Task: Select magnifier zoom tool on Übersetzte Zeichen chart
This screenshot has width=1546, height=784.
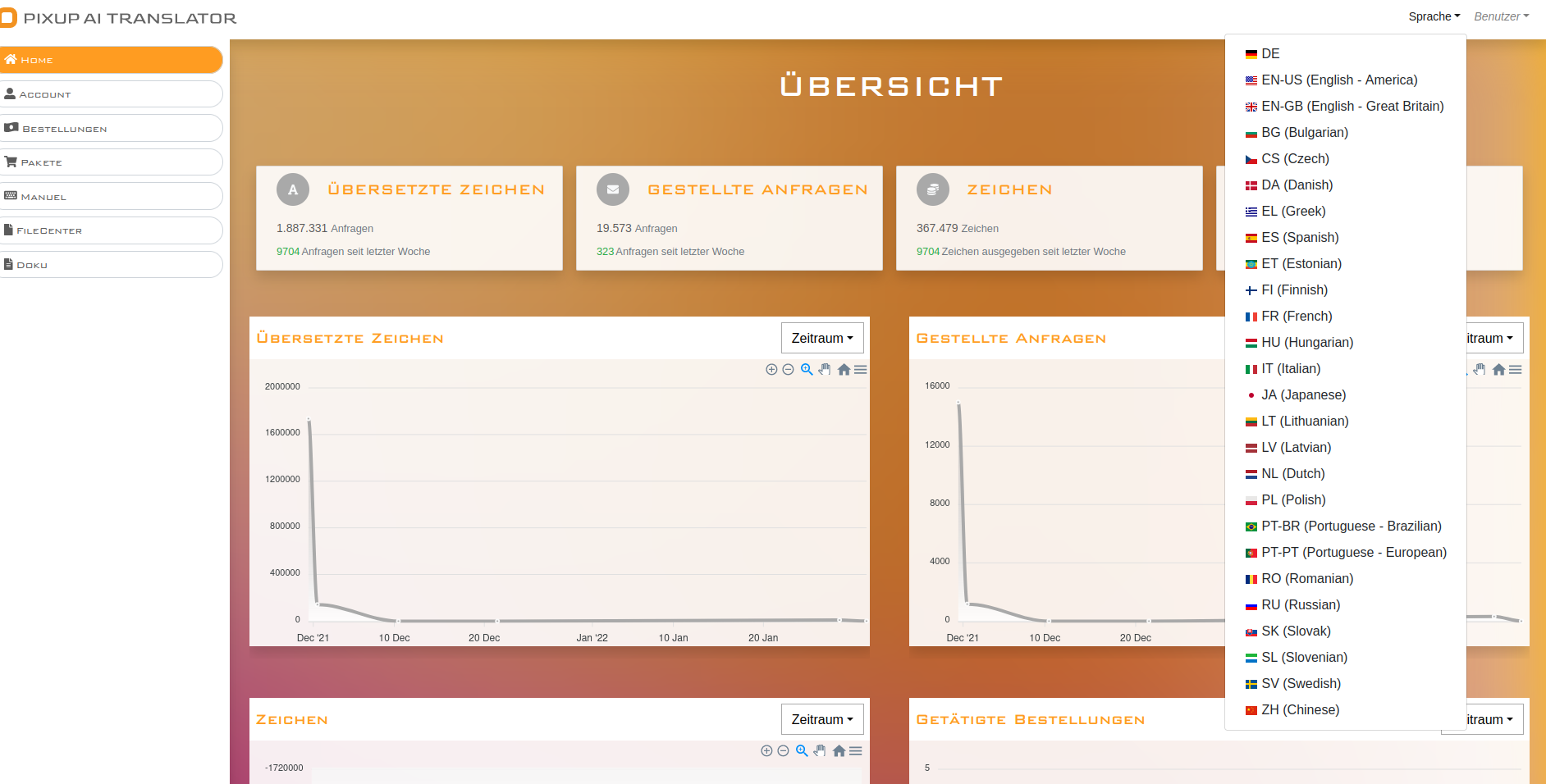Action: point(807,370)
